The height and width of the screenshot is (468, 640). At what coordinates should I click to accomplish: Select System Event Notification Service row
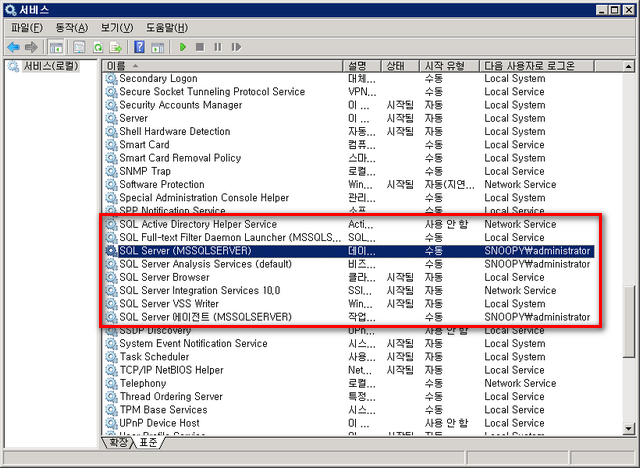(349, 344)
